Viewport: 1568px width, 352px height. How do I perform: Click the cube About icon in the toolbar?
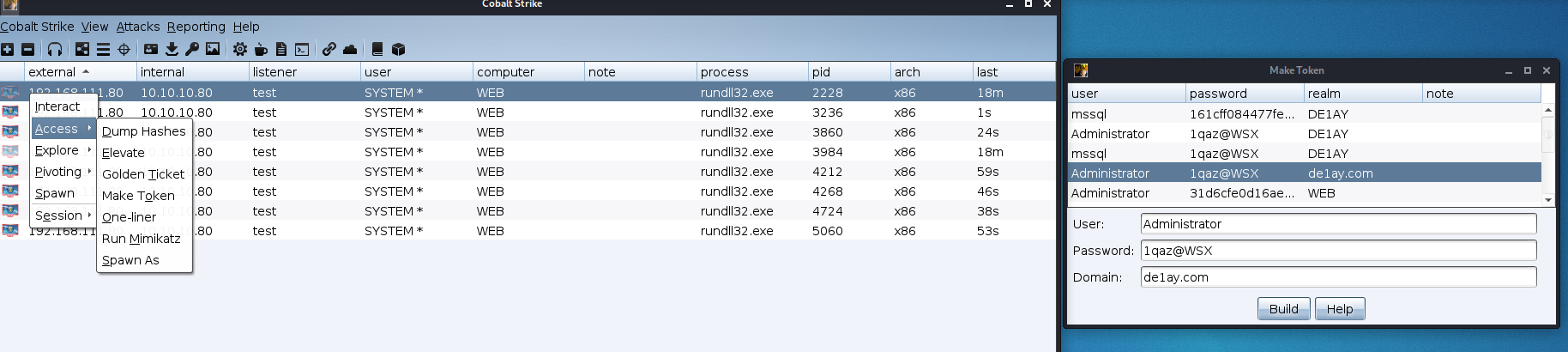tap(398, 50)
